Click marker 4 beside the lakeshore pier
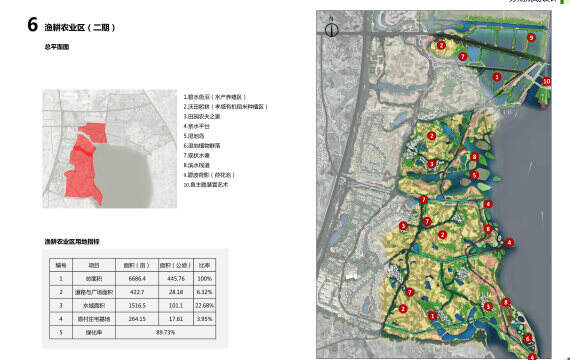This screenshot has width=570, height=360. [509, 242]
